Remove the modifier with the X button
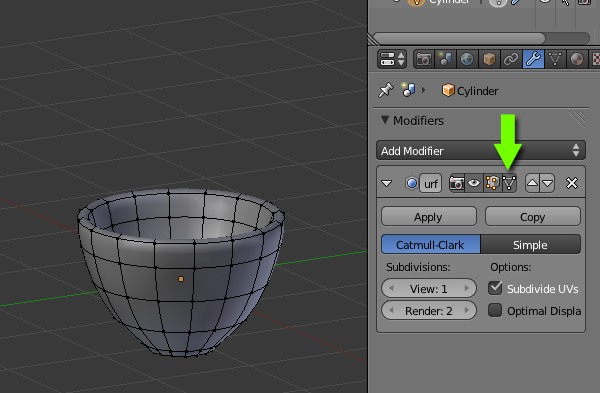600x393 pixels. [572, 183]
